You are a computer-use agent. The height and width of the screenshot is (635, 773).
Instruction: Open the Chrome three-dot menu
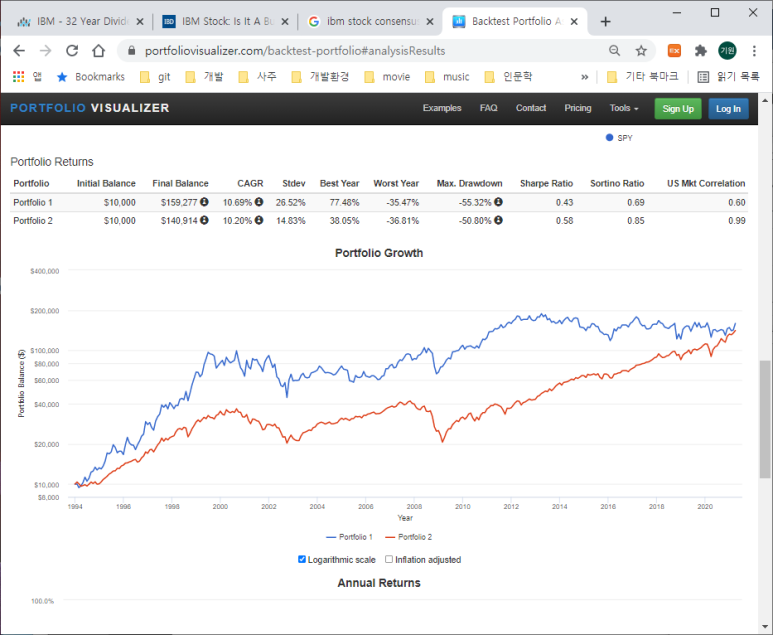[x=754, y=51]
